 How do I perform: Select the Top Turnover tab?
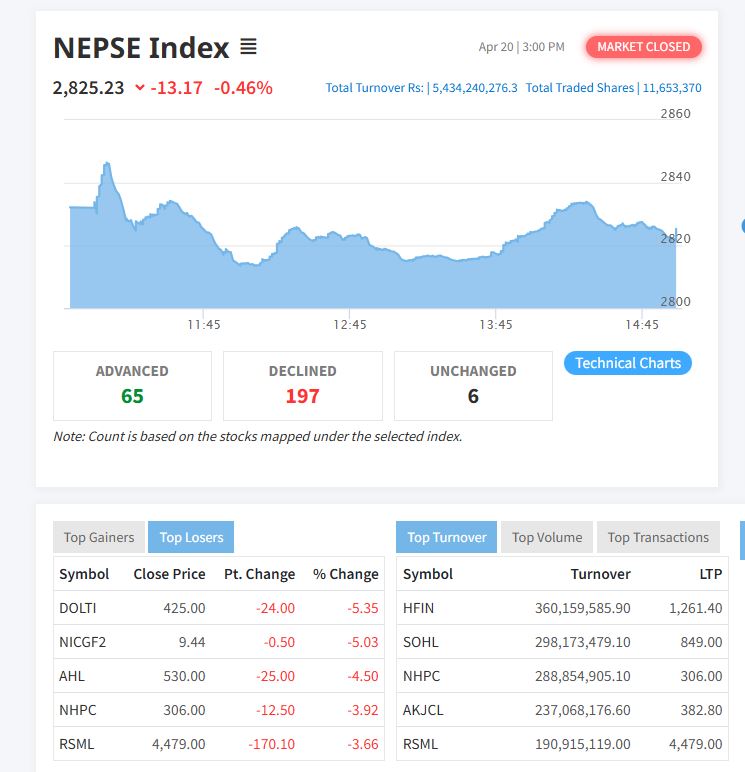point(446,537)
